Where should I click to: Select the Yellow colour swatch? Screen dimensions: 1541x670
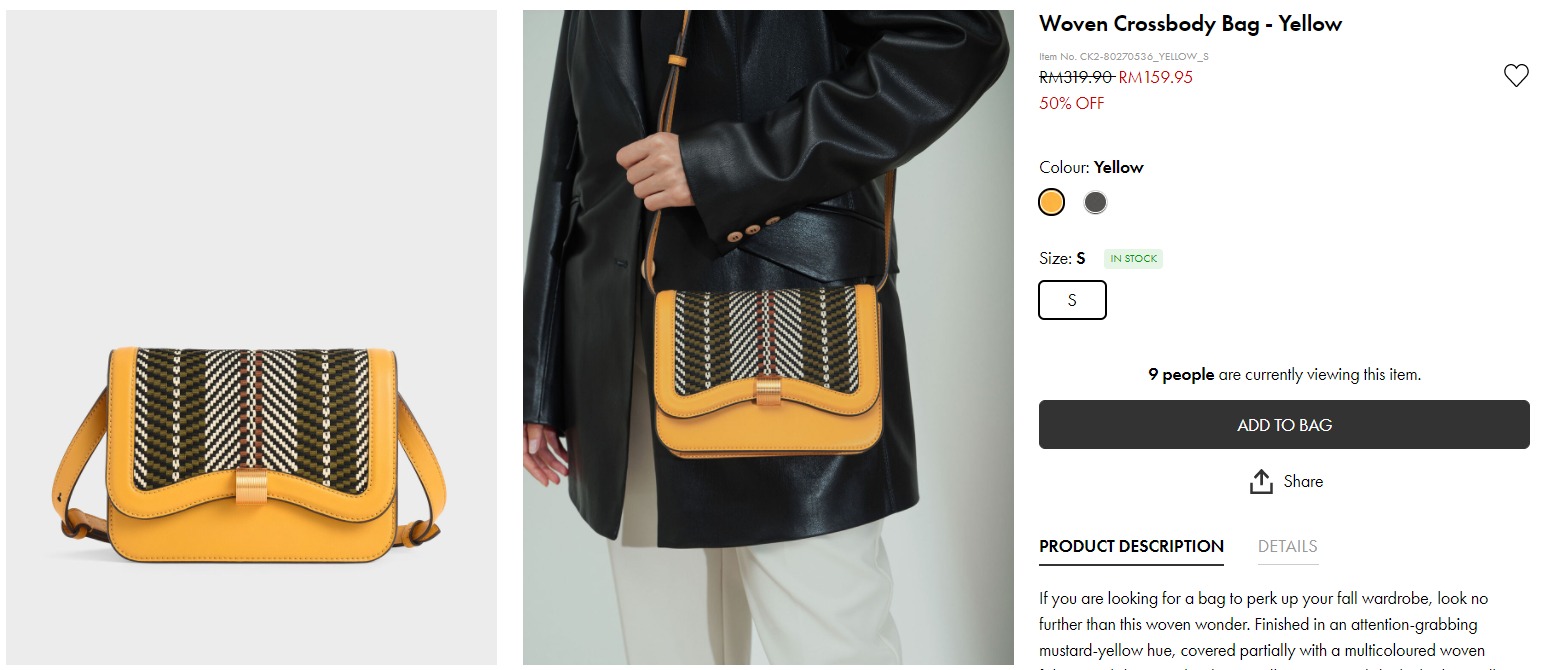pyautogui.click(x=1051, y=202)
